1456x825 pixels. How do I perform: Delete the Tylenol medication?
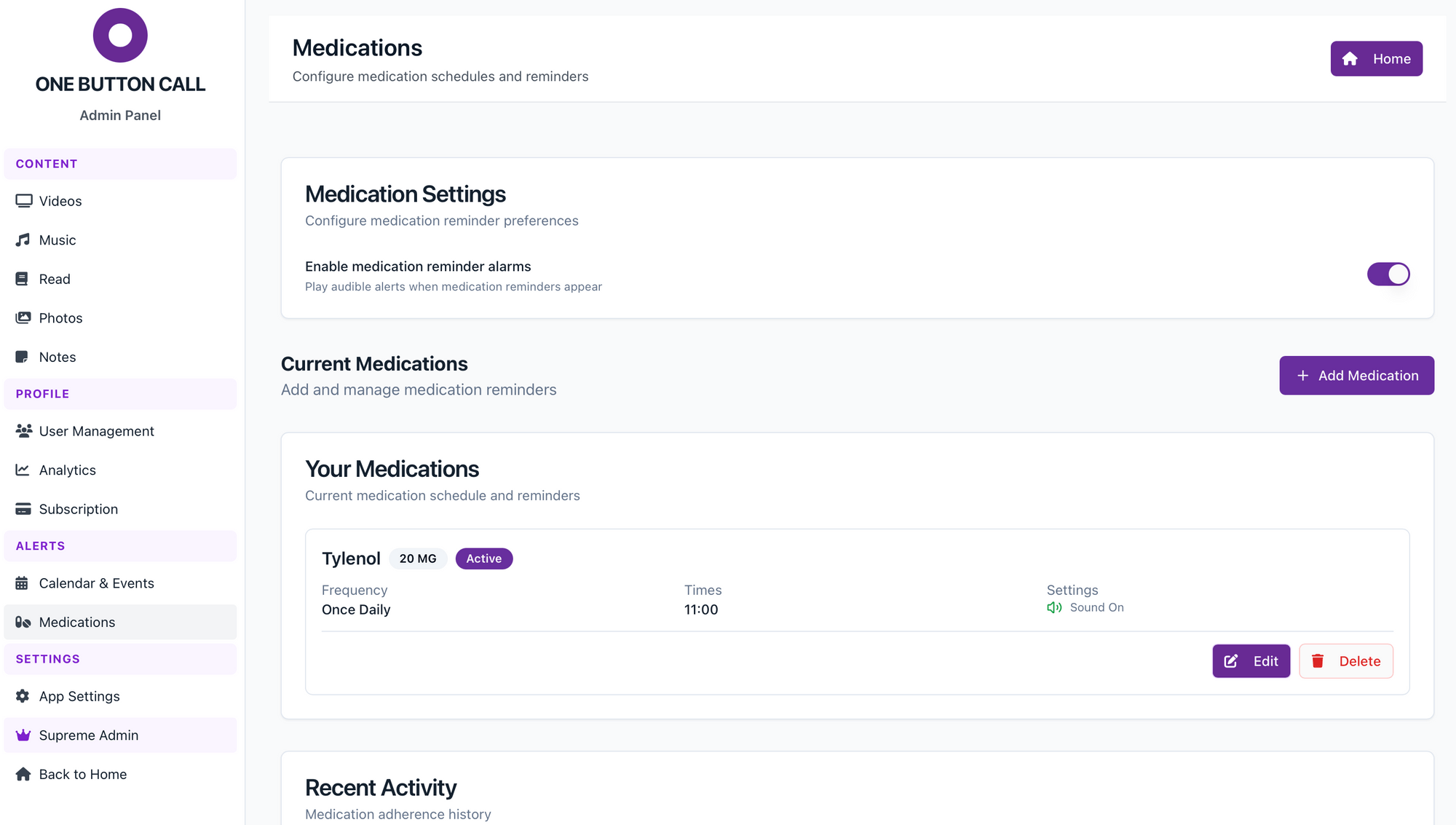coord(1345,661)
